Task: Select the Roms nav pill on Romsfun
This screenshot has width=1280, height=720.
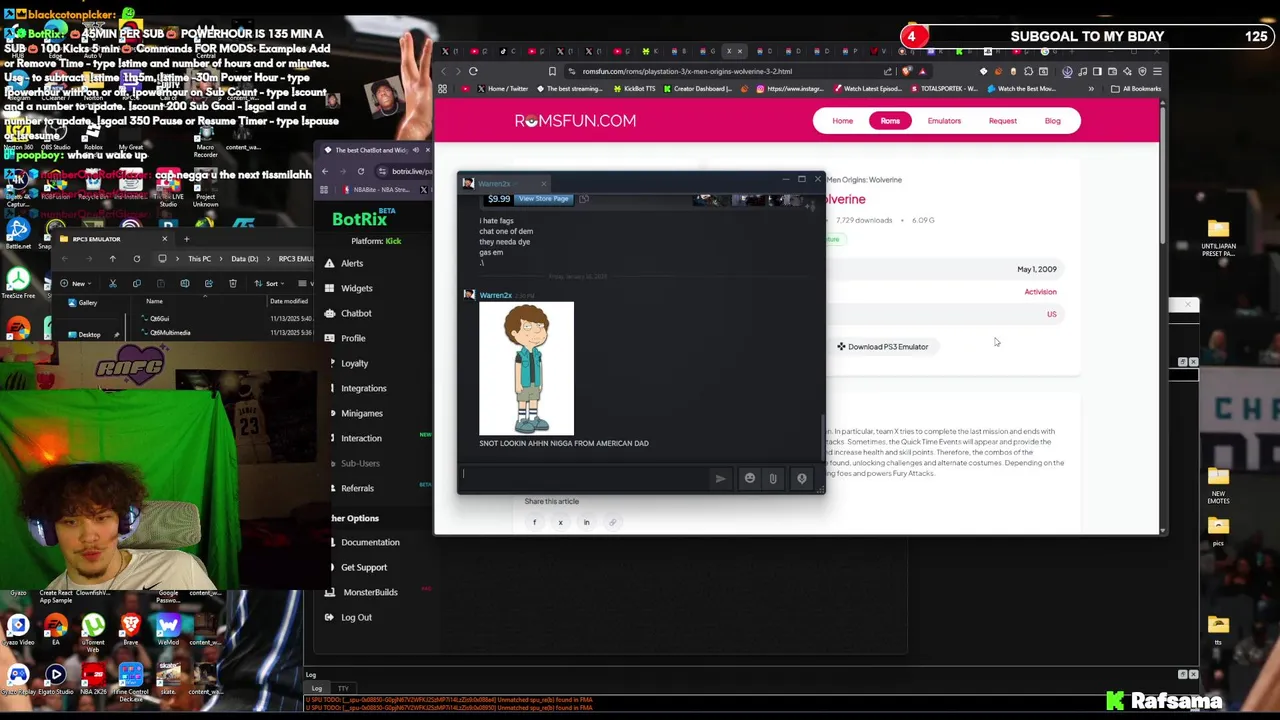Action: pos(890,121)
